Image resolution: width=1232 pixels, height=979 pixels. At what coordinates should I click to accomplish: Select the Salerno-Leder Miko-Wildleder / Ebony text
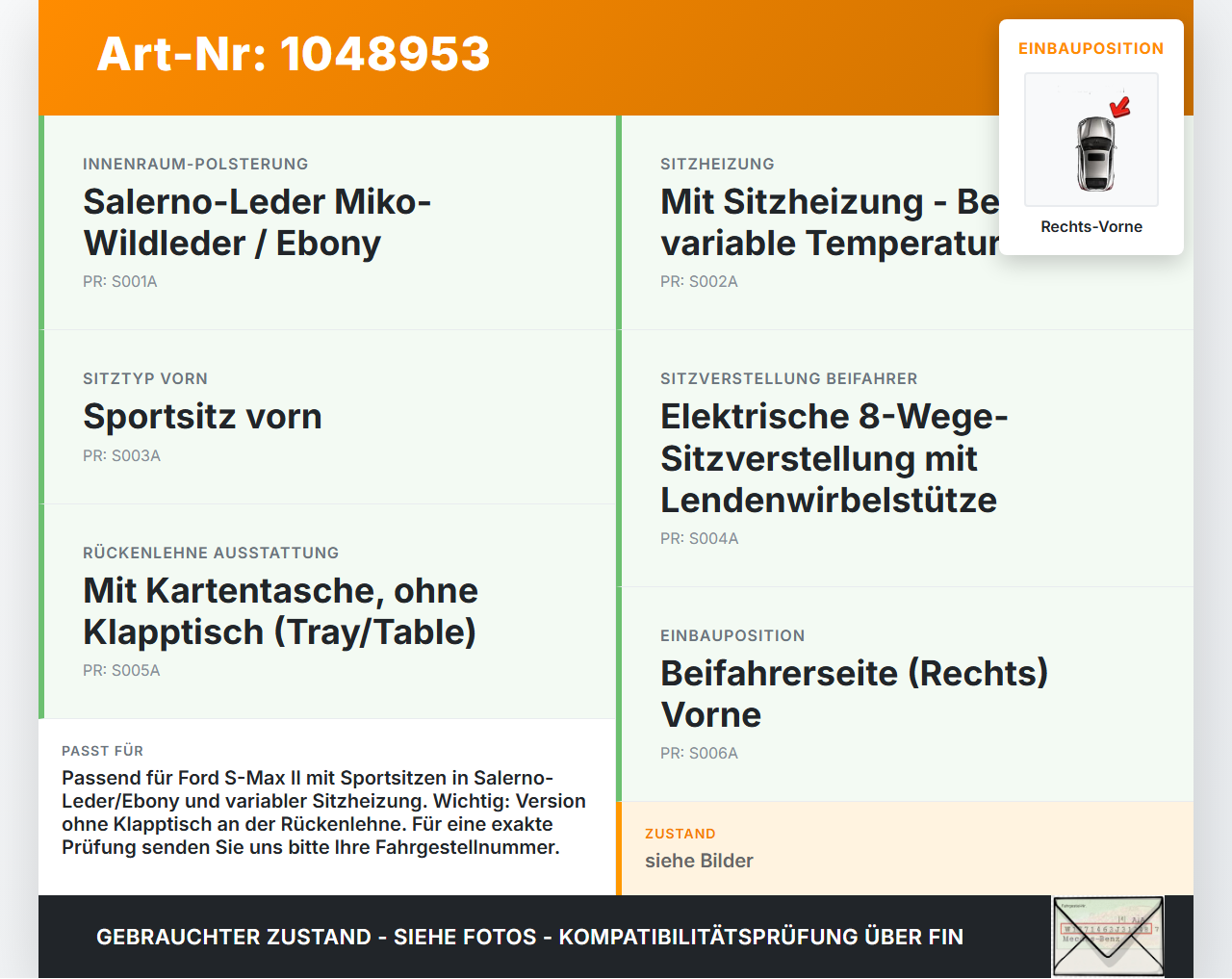257,222
